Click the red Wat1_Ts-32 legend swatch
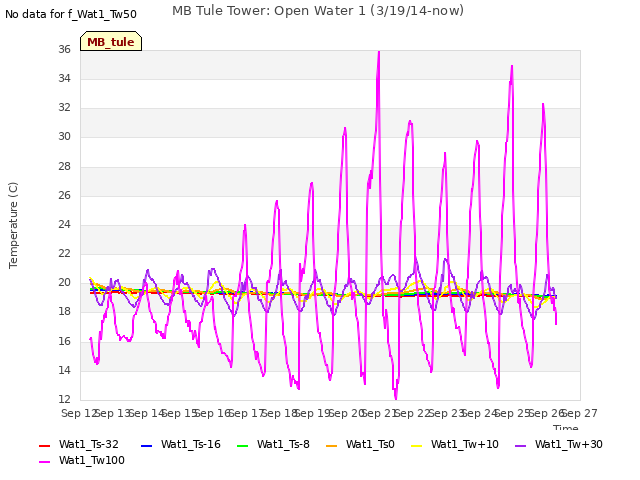The image size is (640, 480). click(44, 446)
